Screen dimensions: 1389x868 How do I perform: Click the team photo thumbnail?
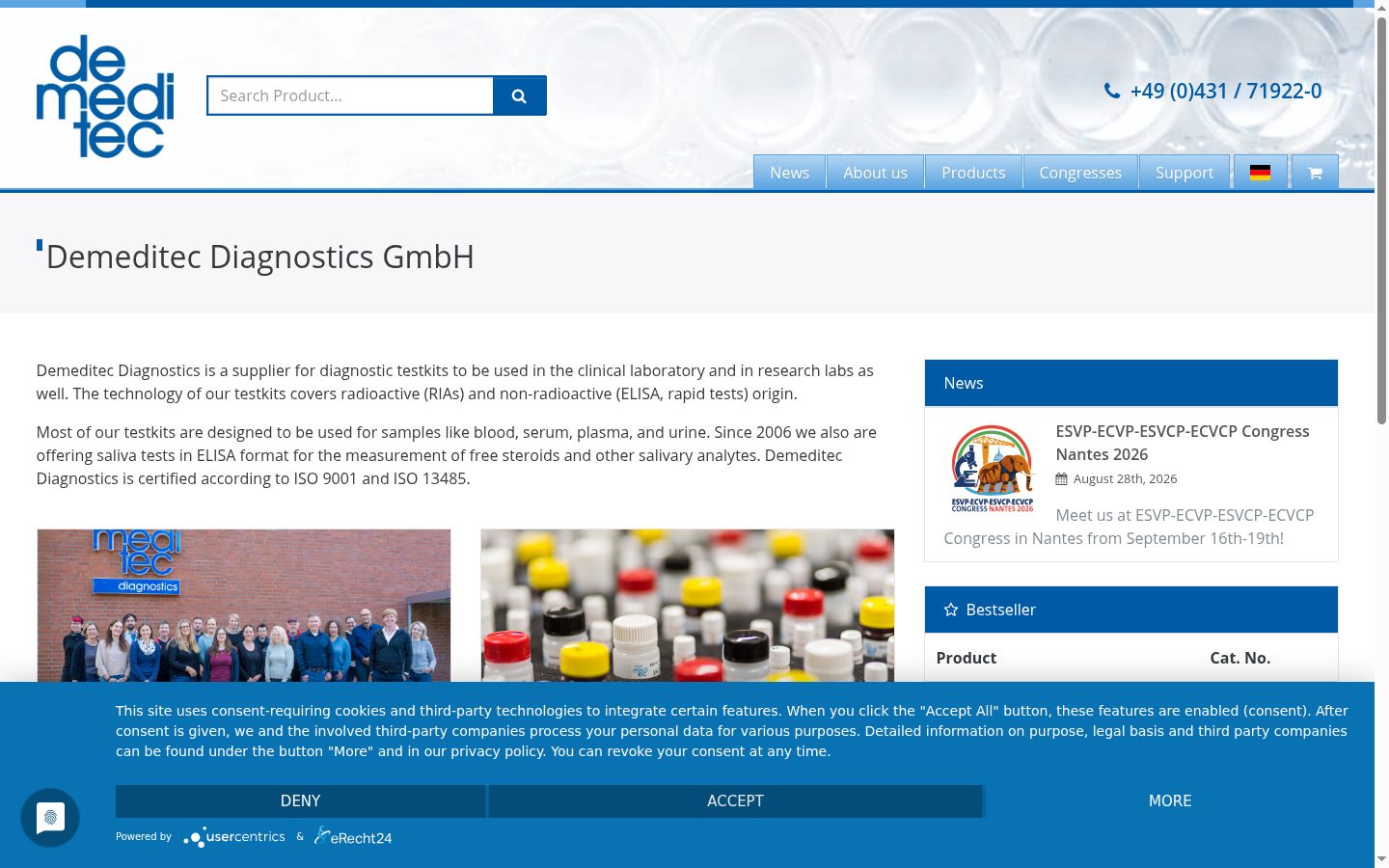[244, 606]
